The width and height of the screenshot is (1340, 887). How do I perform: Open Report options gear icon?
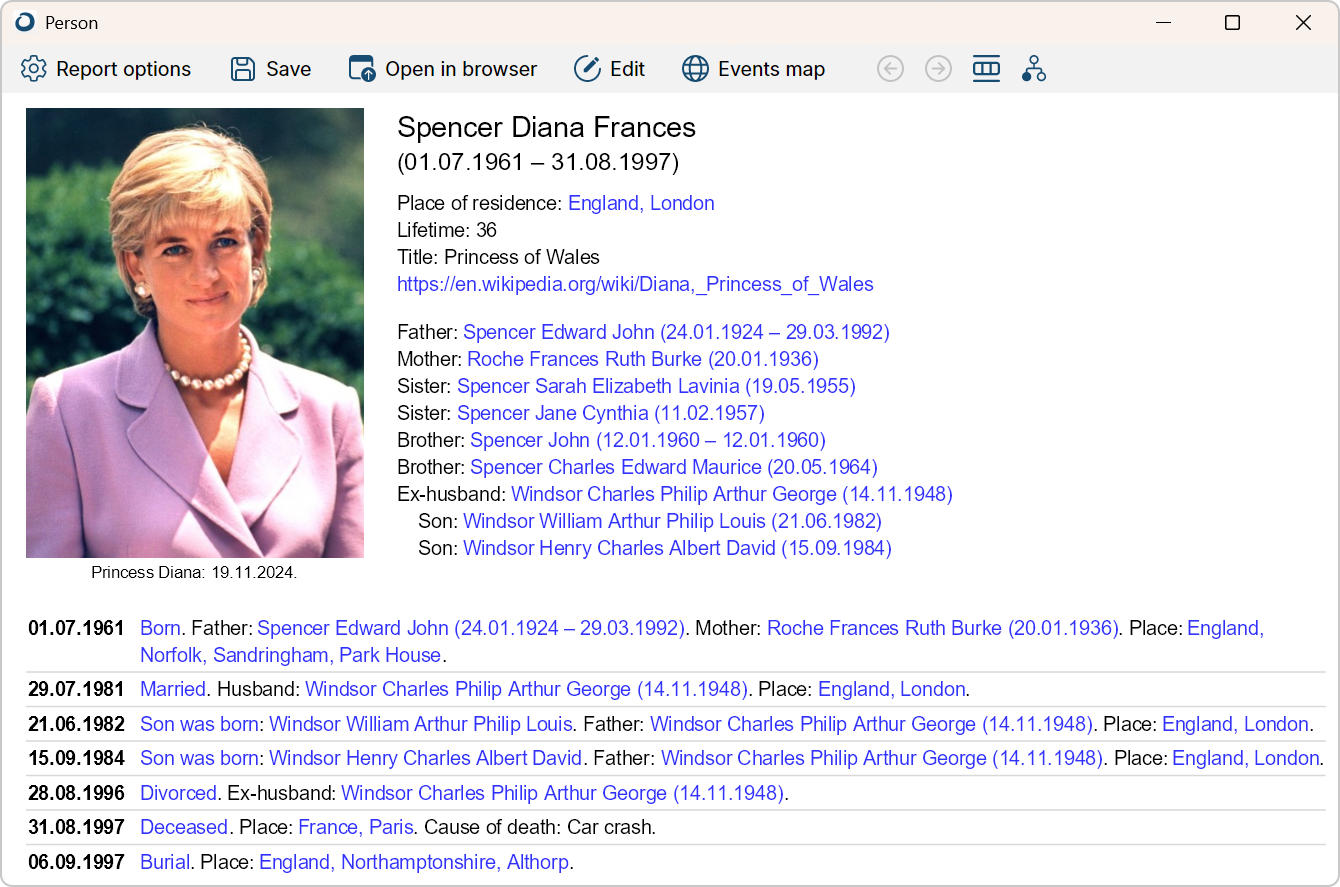click(x=34, y=69)
